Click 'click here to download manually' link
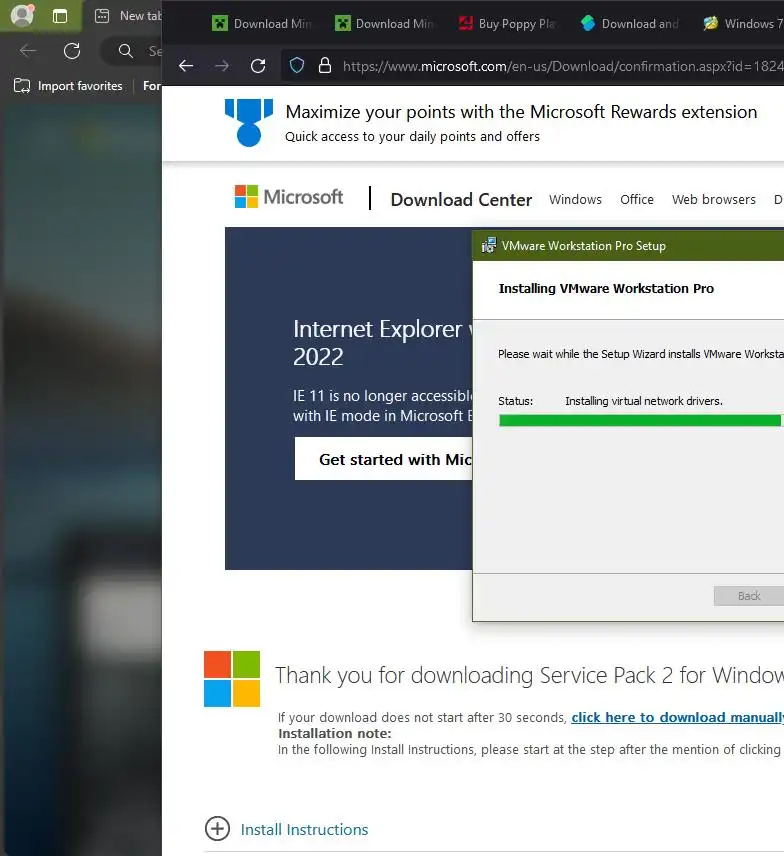 pos(678,717)
